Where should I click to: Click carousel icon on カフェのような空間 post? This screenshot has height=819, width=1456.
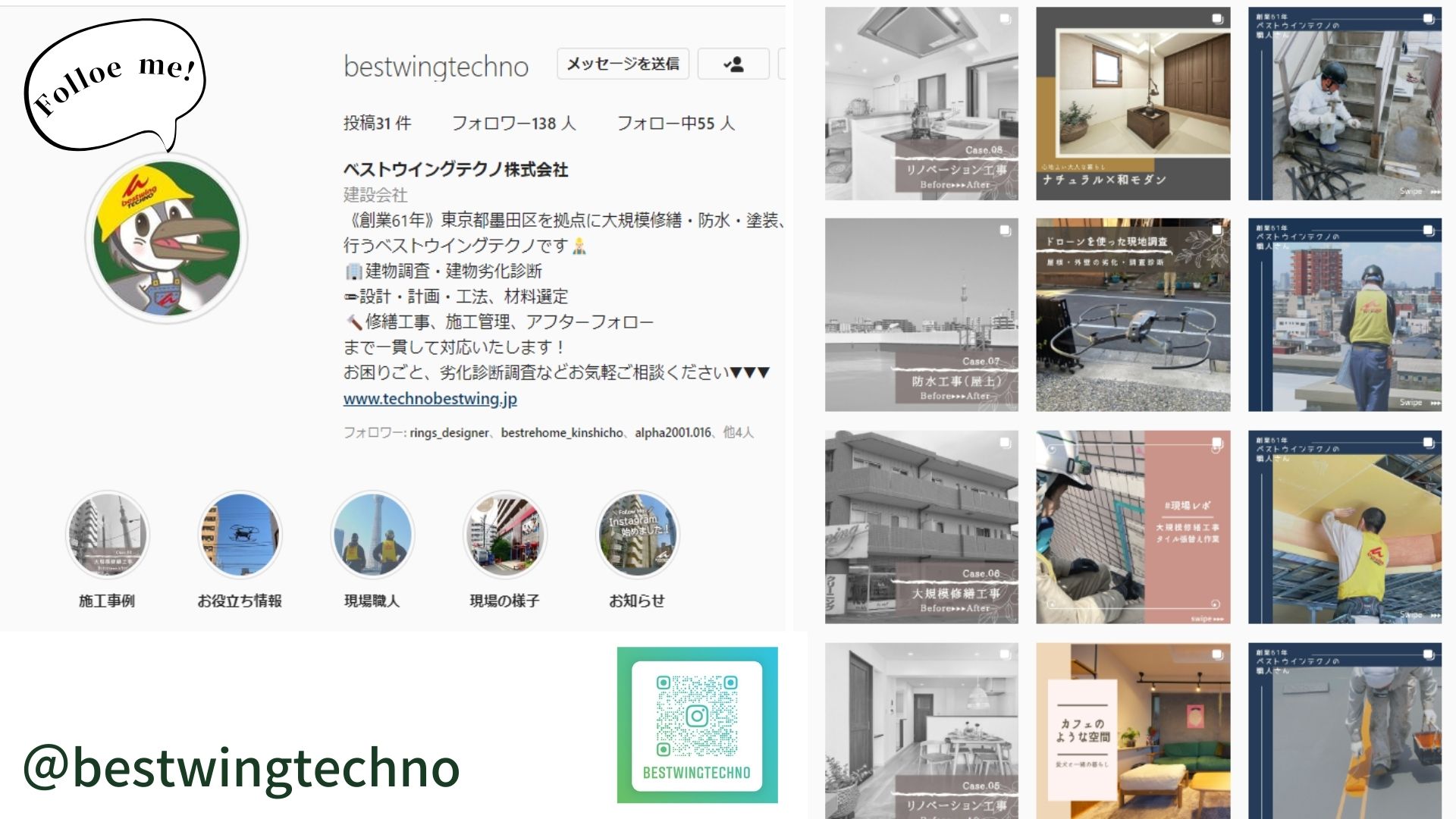point(1217,654)
